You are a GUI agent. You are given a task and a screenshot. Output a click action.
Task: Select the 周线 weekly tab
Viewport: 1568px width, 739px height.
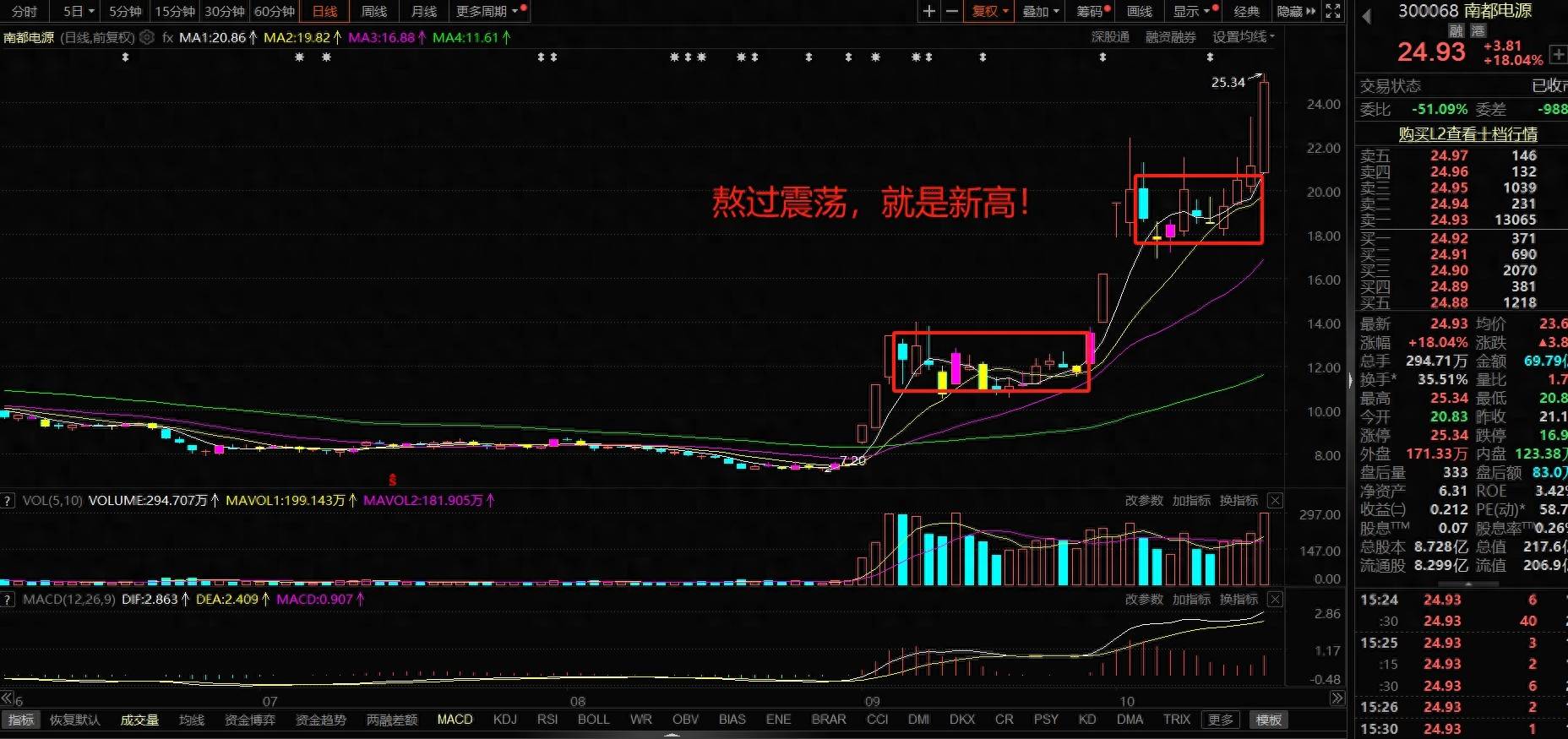tap(373, 11)
